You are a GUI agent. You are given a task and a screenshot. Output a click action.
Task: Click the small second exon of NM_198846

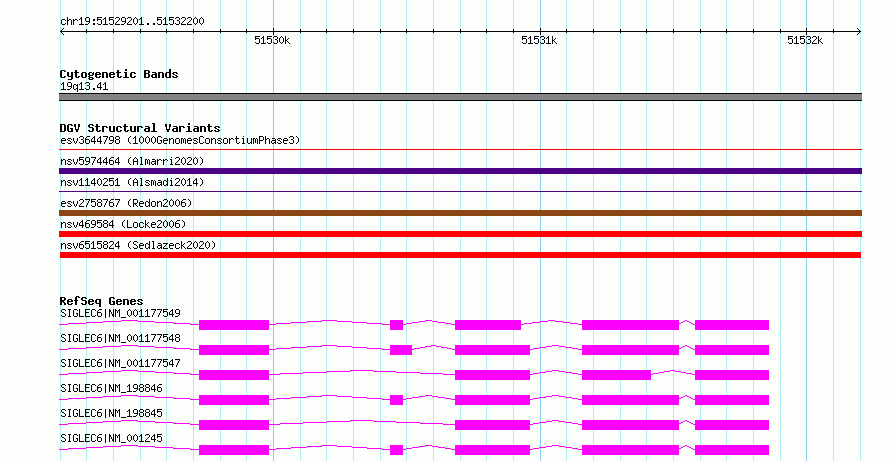tap(397, 400)
